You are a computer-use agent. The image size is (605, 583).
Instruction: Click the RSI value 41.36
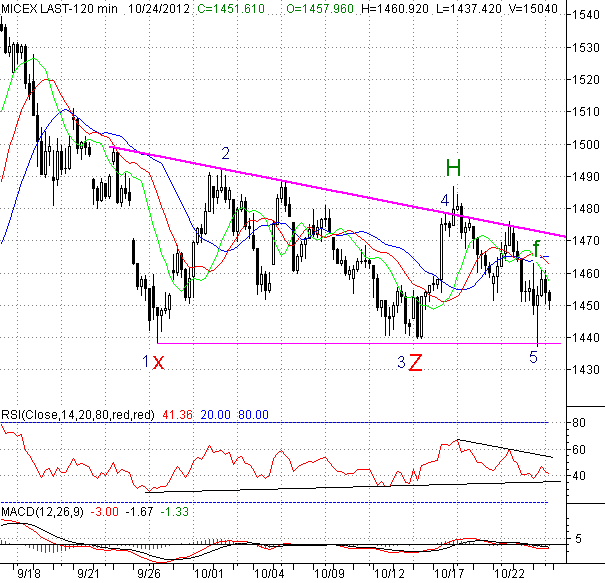tap(177, 415)
